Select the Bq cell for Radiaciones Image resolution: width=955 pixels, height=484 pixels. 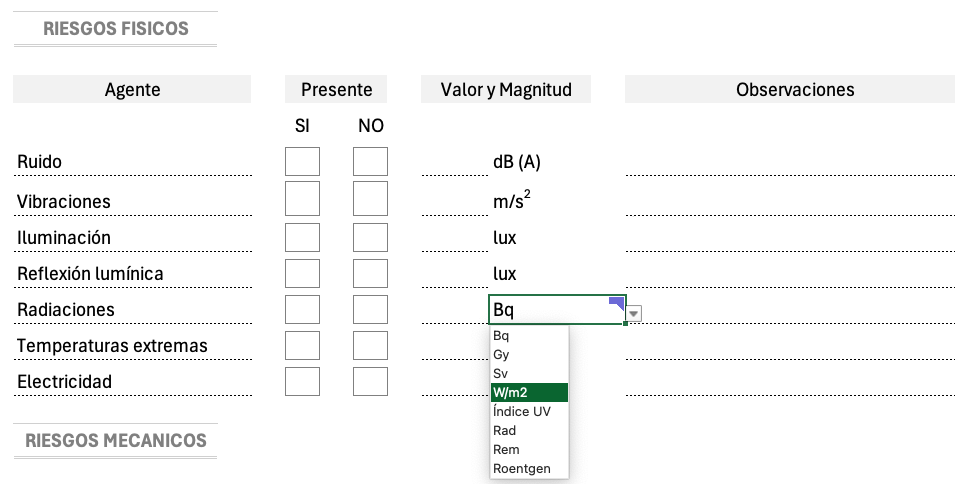point(557,310)
